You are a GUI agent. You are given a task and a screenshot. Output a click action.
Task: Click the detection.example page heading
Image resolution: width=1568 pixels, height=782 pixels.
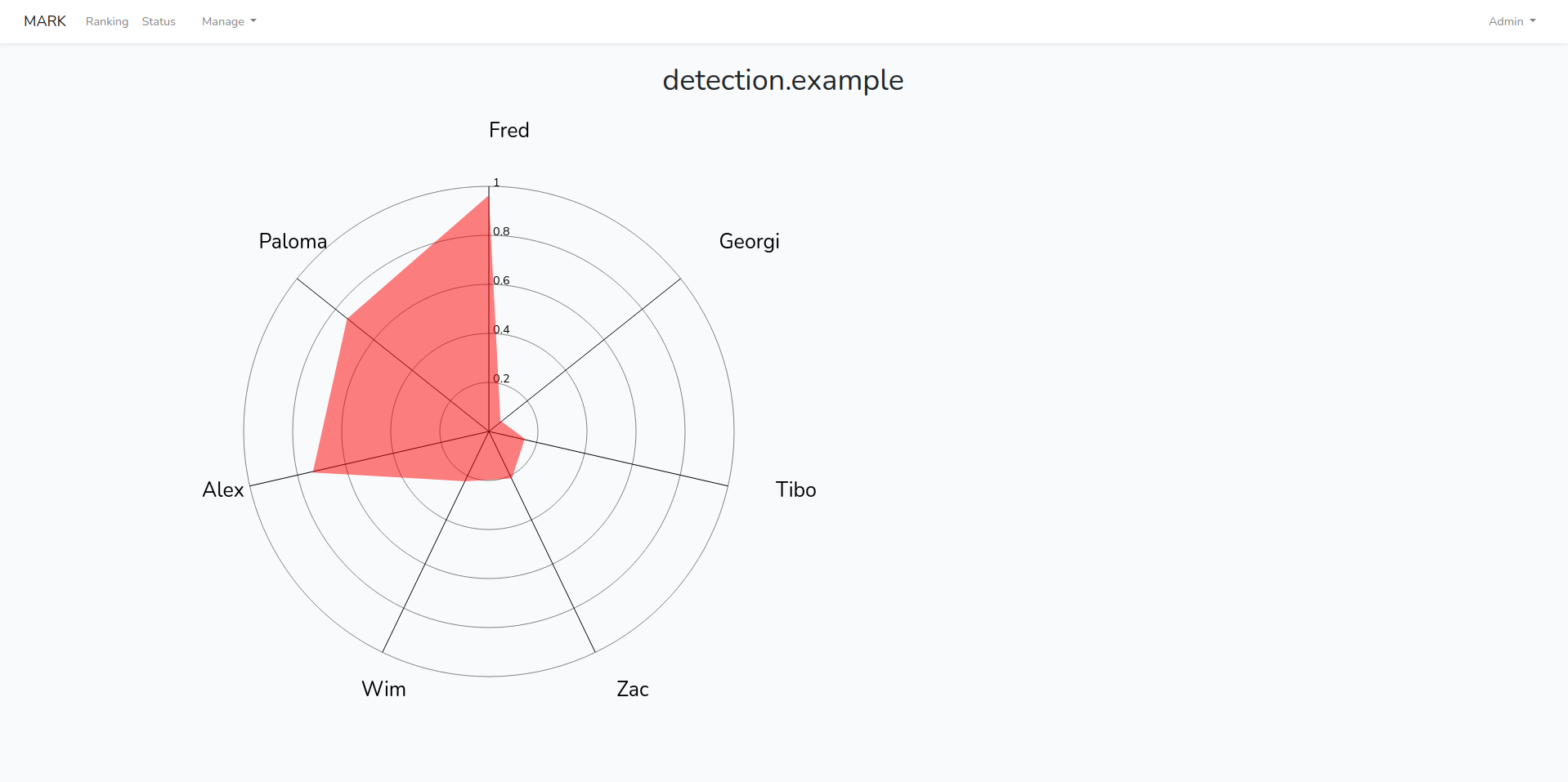pos(783,80)
